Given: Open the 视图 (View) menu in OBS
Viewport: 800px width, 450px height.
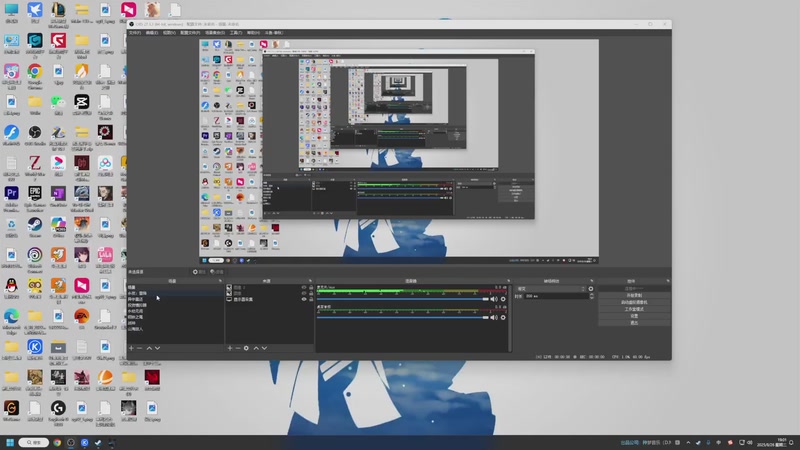Looking at the screenshot, I should point(169,33).
